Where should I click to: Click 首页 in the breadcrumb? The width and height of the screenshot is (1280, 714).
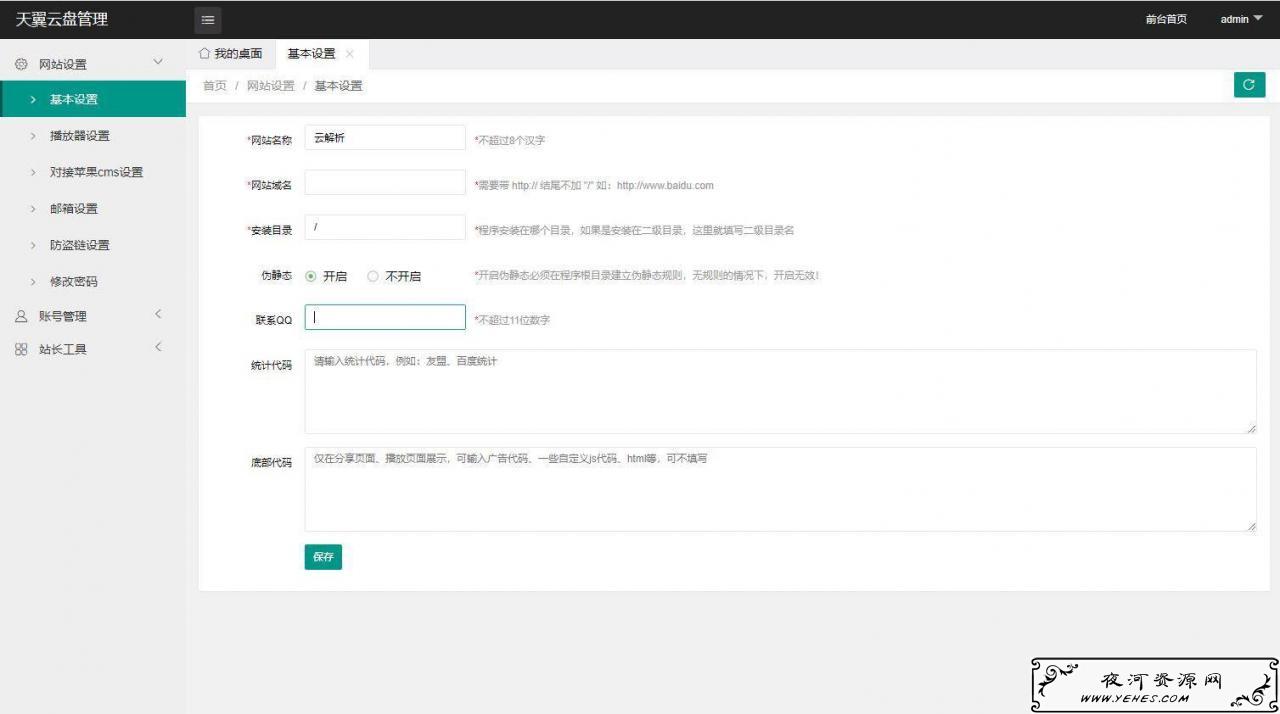215,86
